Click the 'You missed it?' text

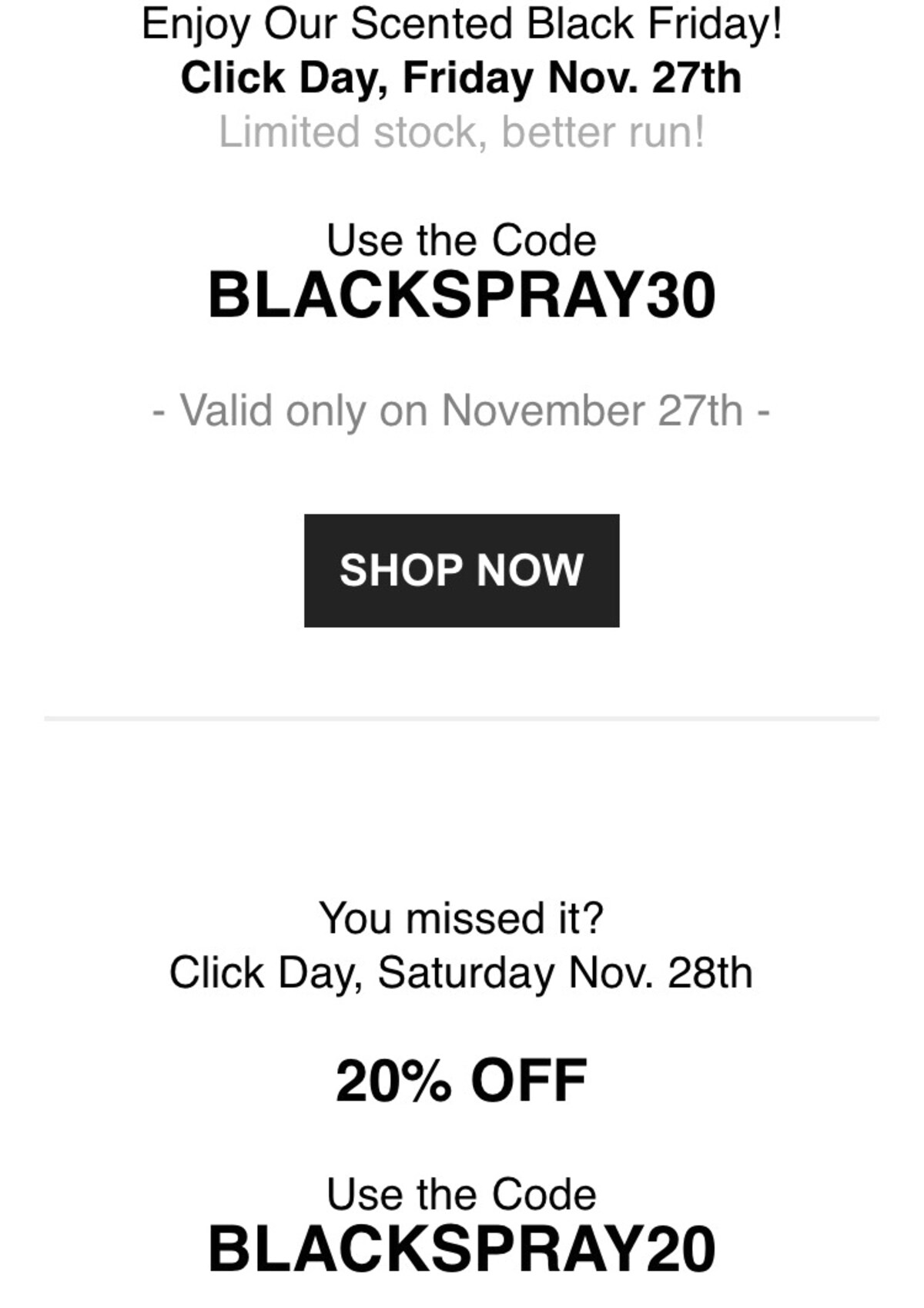[461, 918]
